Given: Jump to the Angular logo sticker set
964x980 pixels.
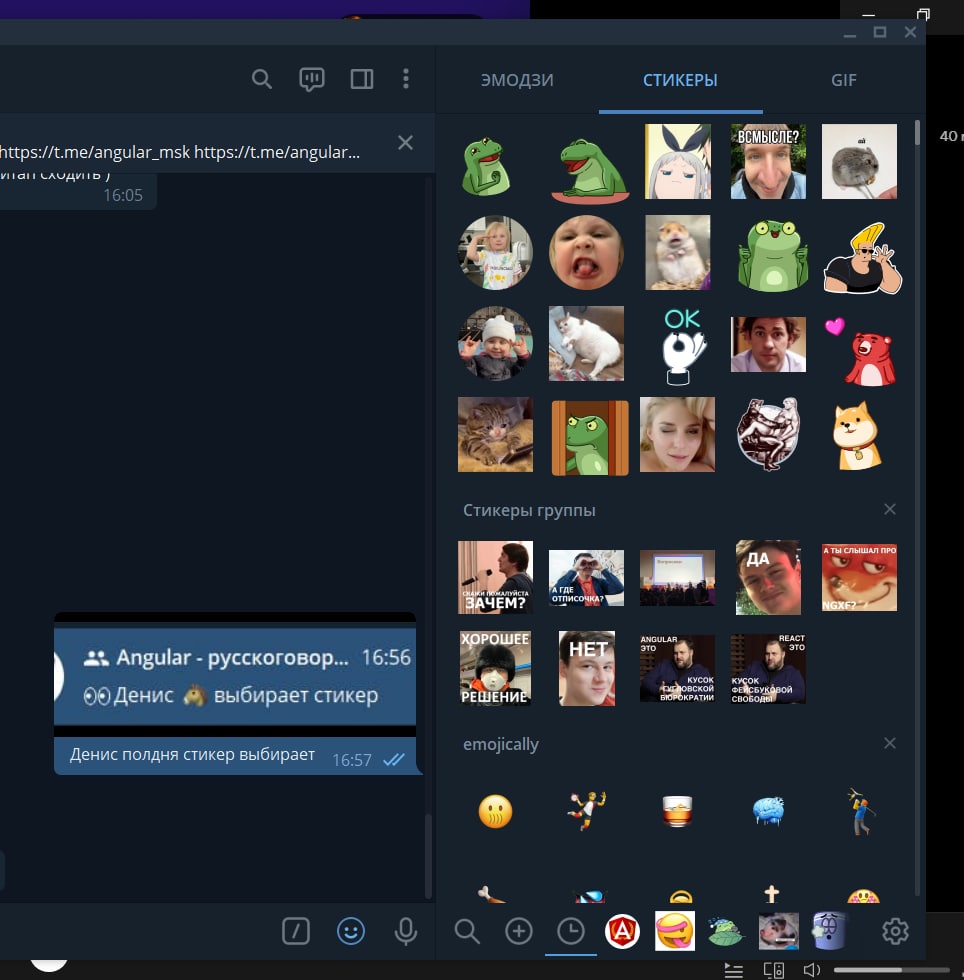Looking at the screenshot, I should pos(623,931).
